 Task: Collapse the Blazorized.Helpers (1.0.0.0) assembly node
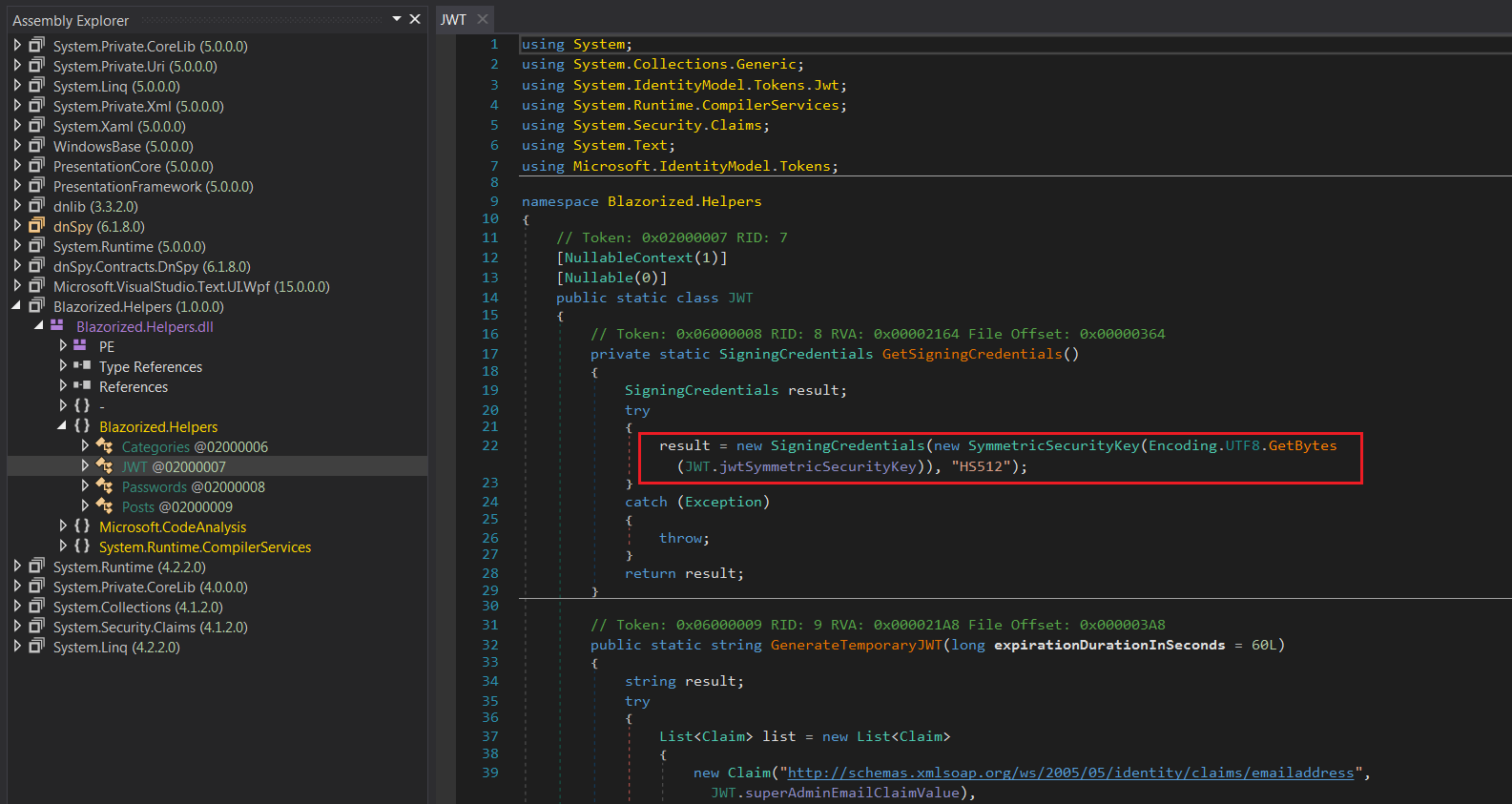(16, 306)
